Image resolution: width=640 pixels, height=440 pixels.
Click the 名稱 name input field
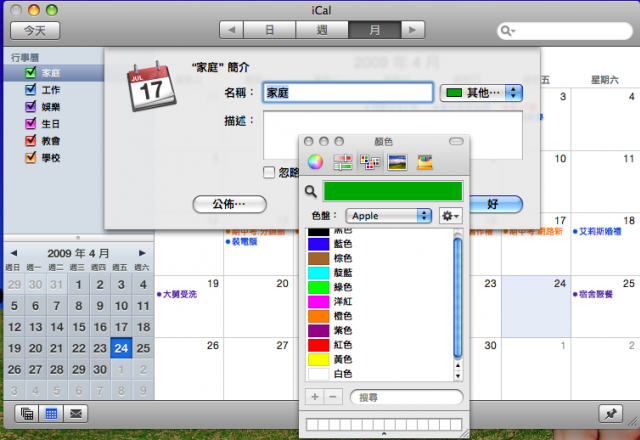click(348, 93)
